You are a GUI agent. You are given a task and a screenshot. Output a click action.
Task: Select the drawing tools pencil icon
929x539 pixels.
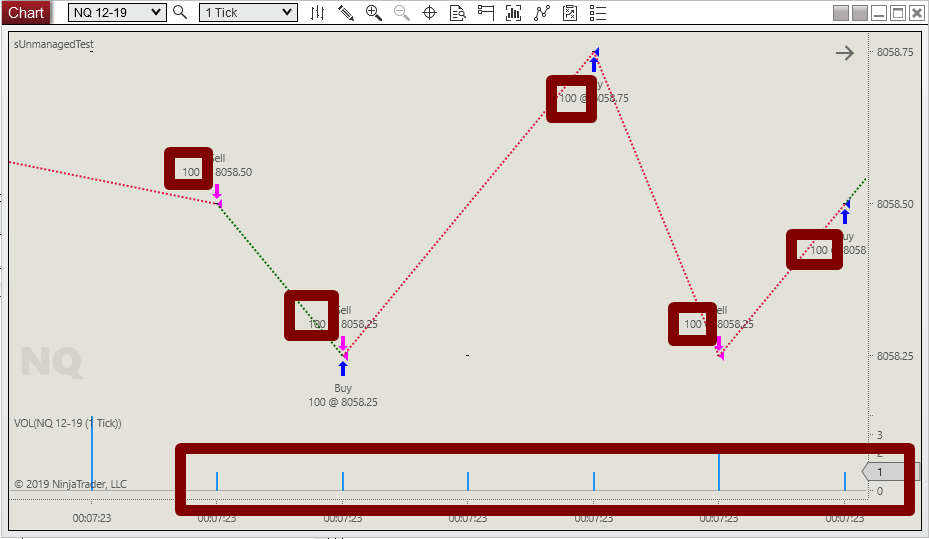click(x=346, y=13)
